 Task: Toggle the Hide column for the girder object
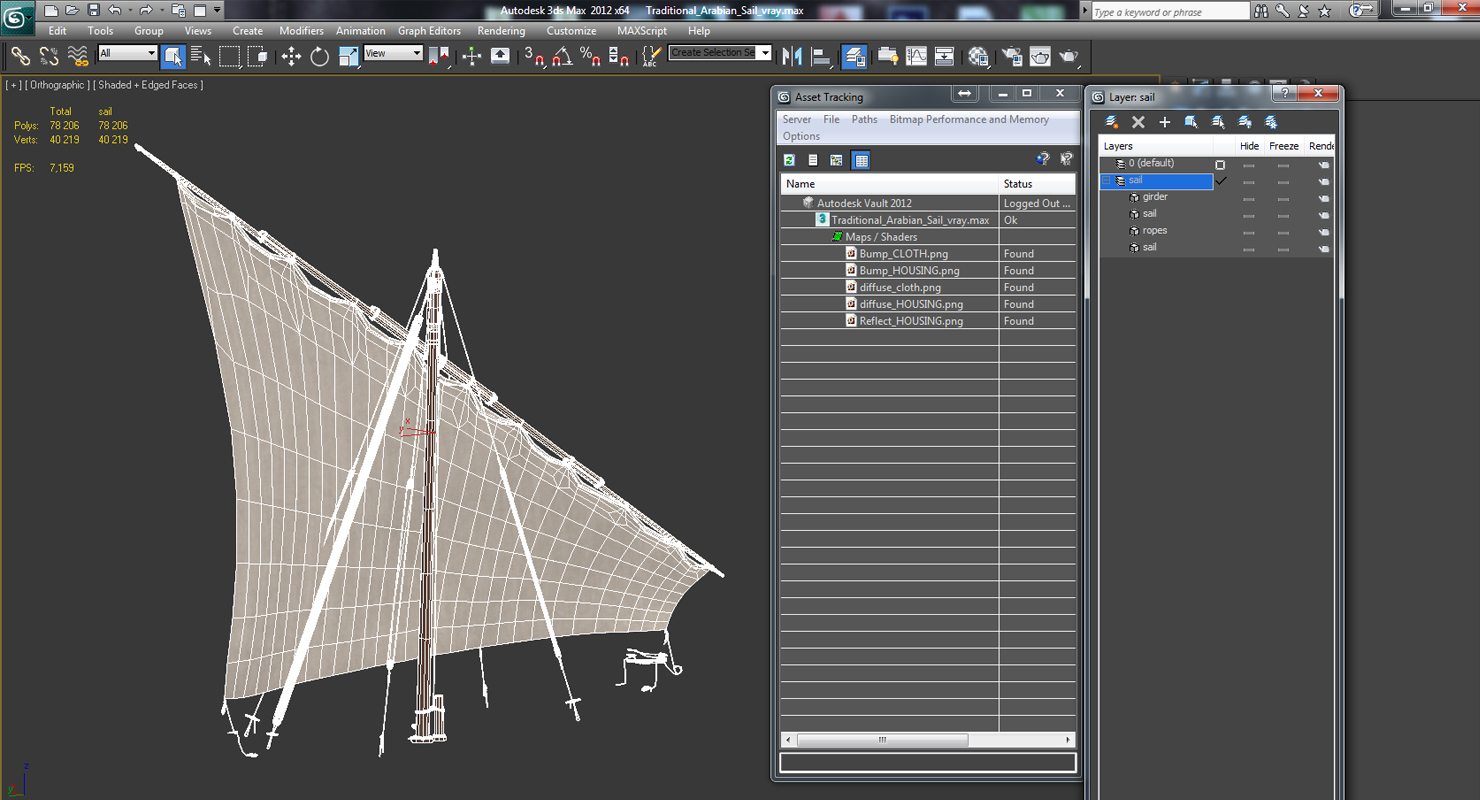[x=1249, y=198]
